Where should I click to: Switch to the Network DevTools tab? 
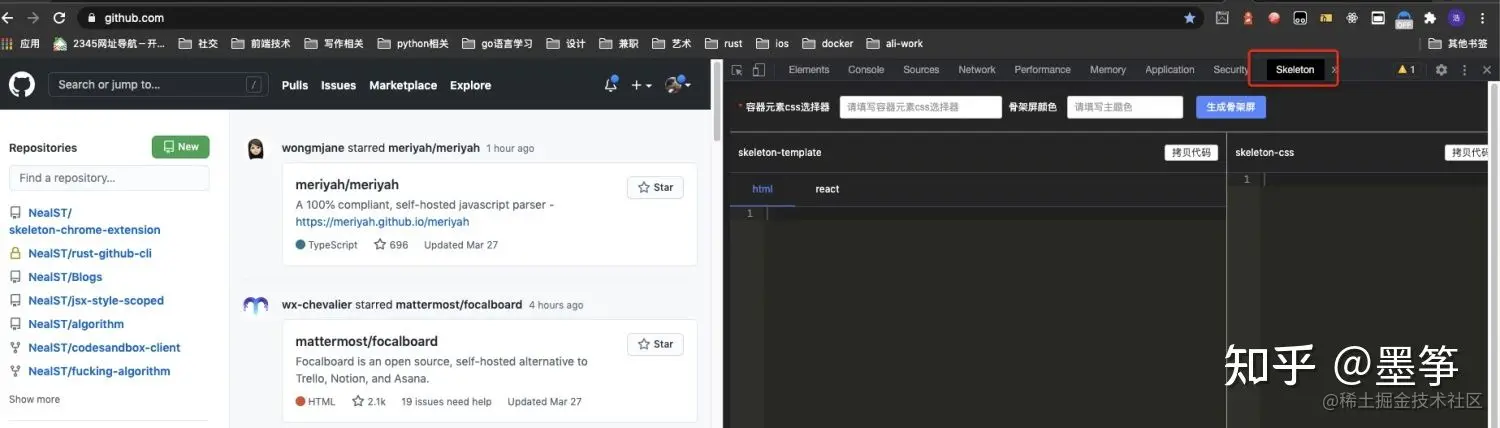tap(977, 70)
